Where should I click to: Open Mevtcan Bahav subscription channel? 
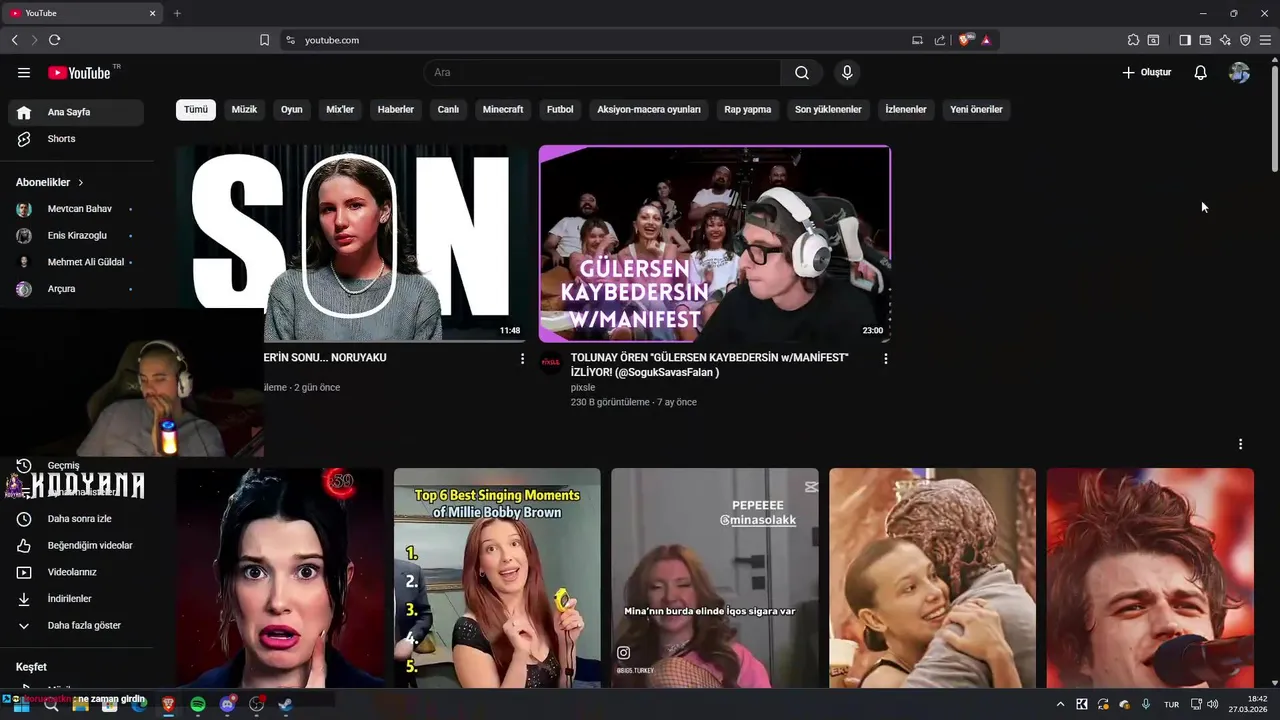76,209
